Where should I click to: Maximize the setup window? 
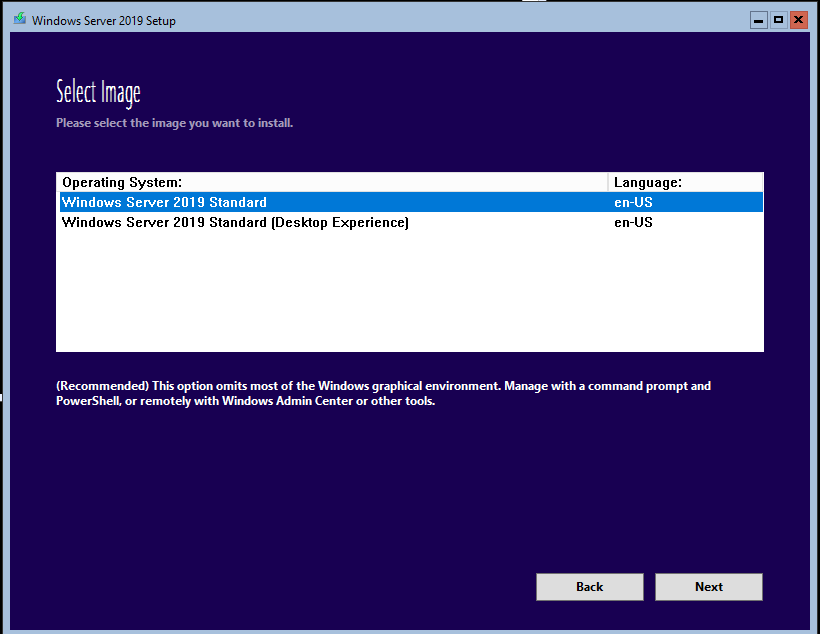pos(777,19)
